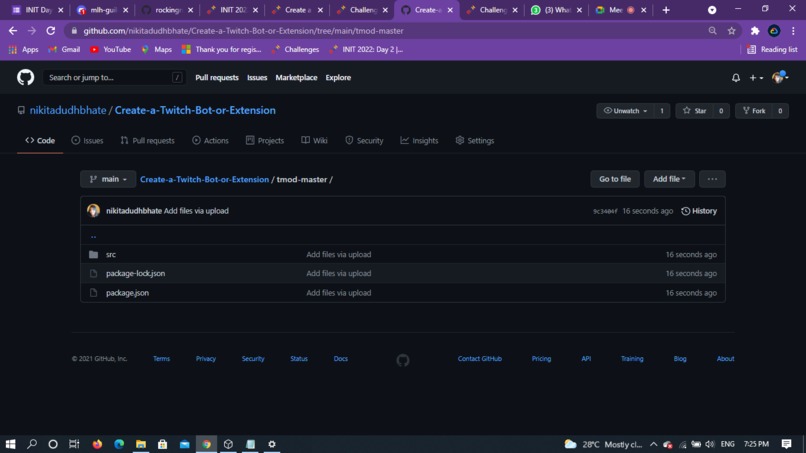
Task: Open the Chrome three-dot menu
Action: [x=793, y=31]
